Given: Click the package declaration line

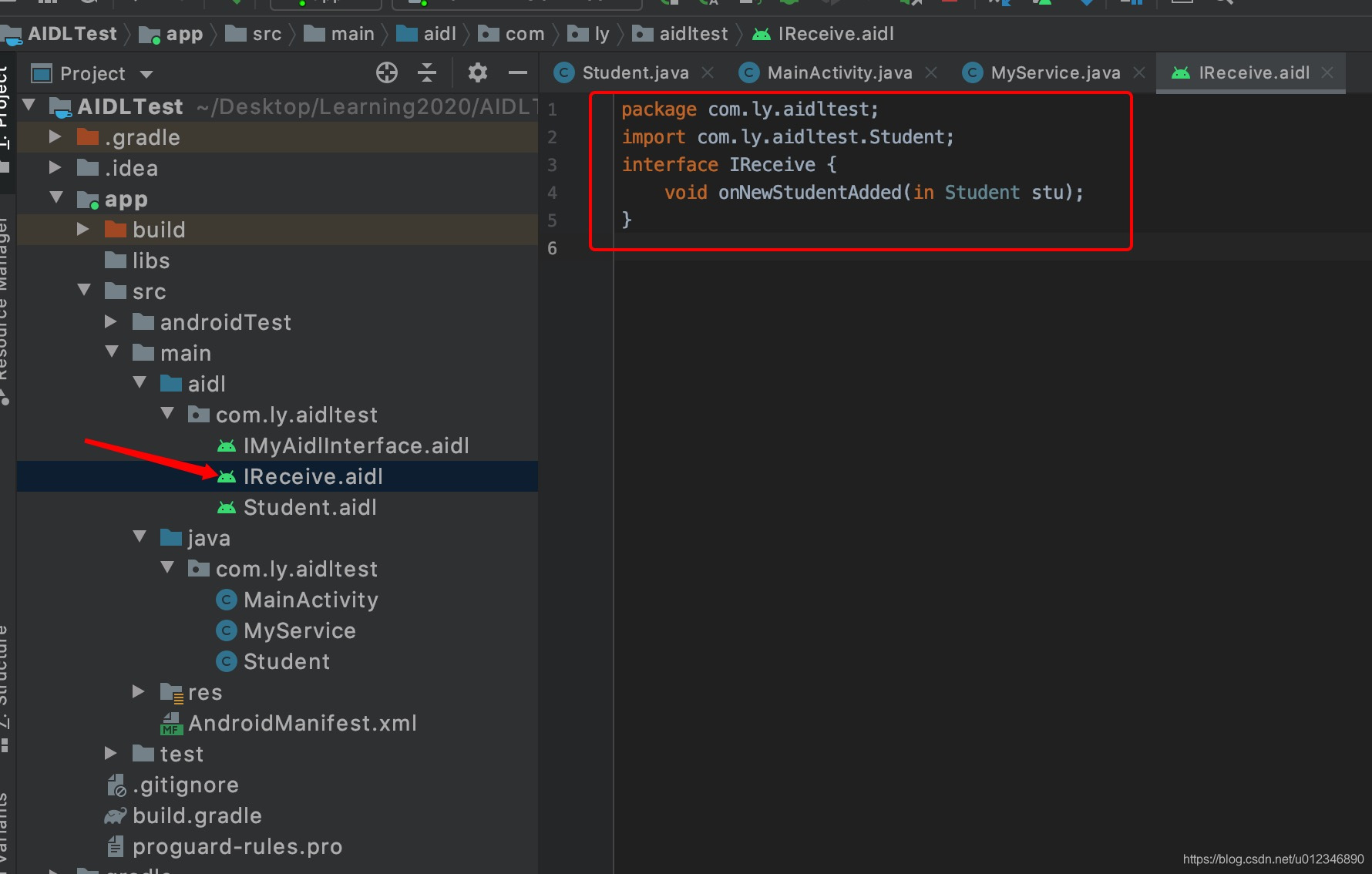Looking at the screenshot, I should 749,109.
